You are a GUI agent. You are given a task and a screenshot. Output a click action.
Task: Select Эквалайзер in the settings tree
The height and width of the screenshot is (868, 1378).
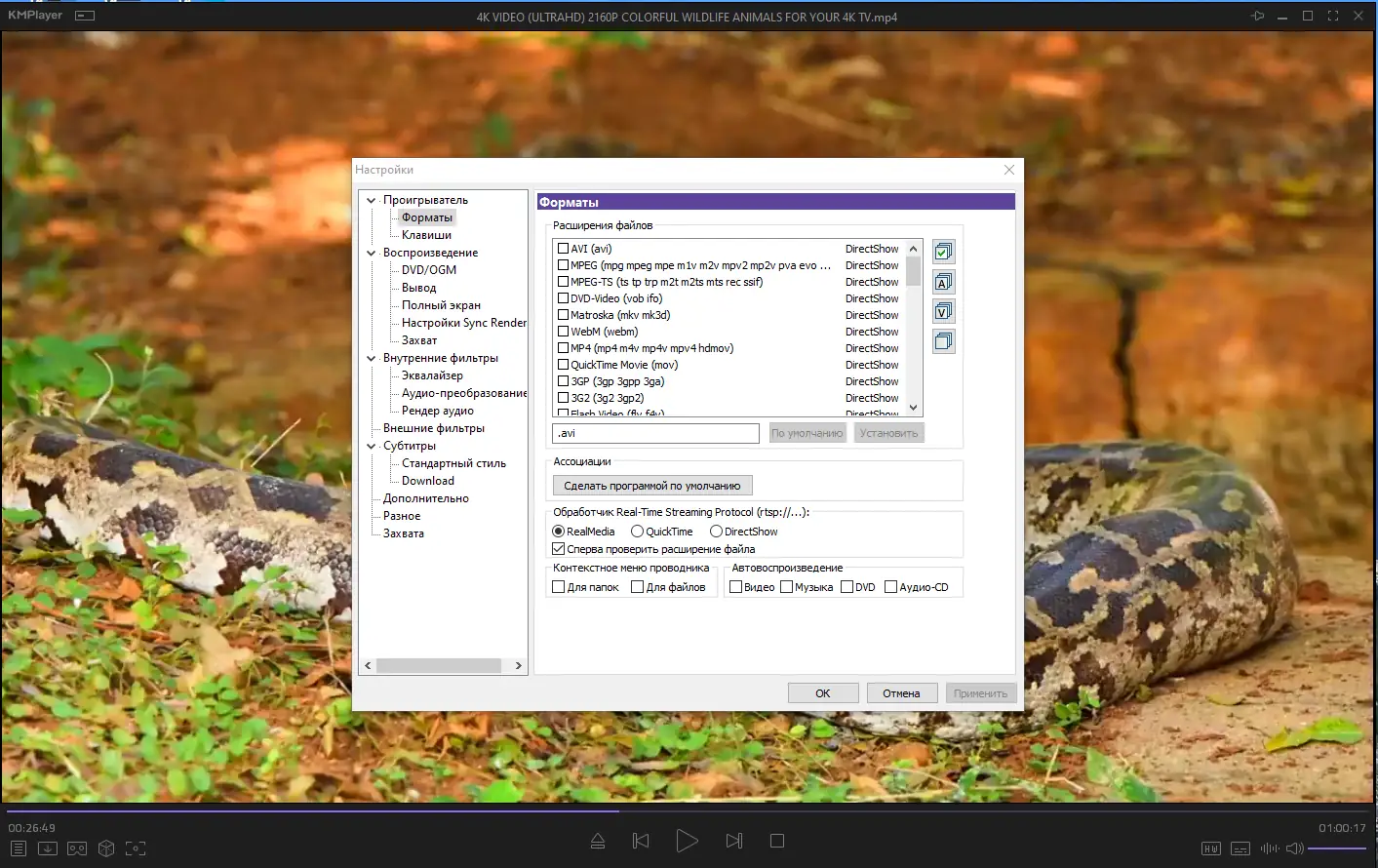(432, 375)
